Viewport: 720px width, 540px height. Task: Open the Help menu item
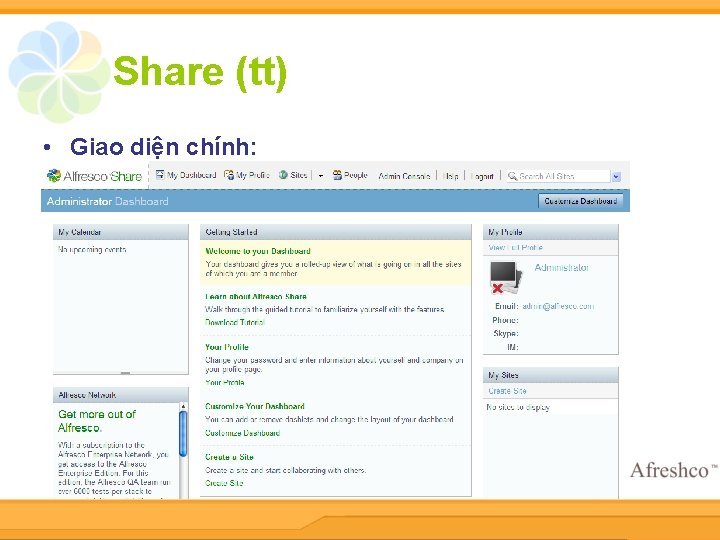450,176
